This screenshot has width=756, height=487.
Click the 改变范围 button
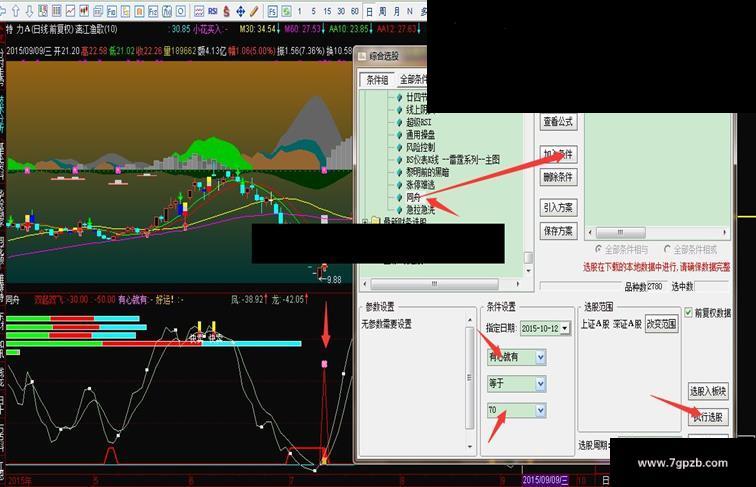(662, 324)
